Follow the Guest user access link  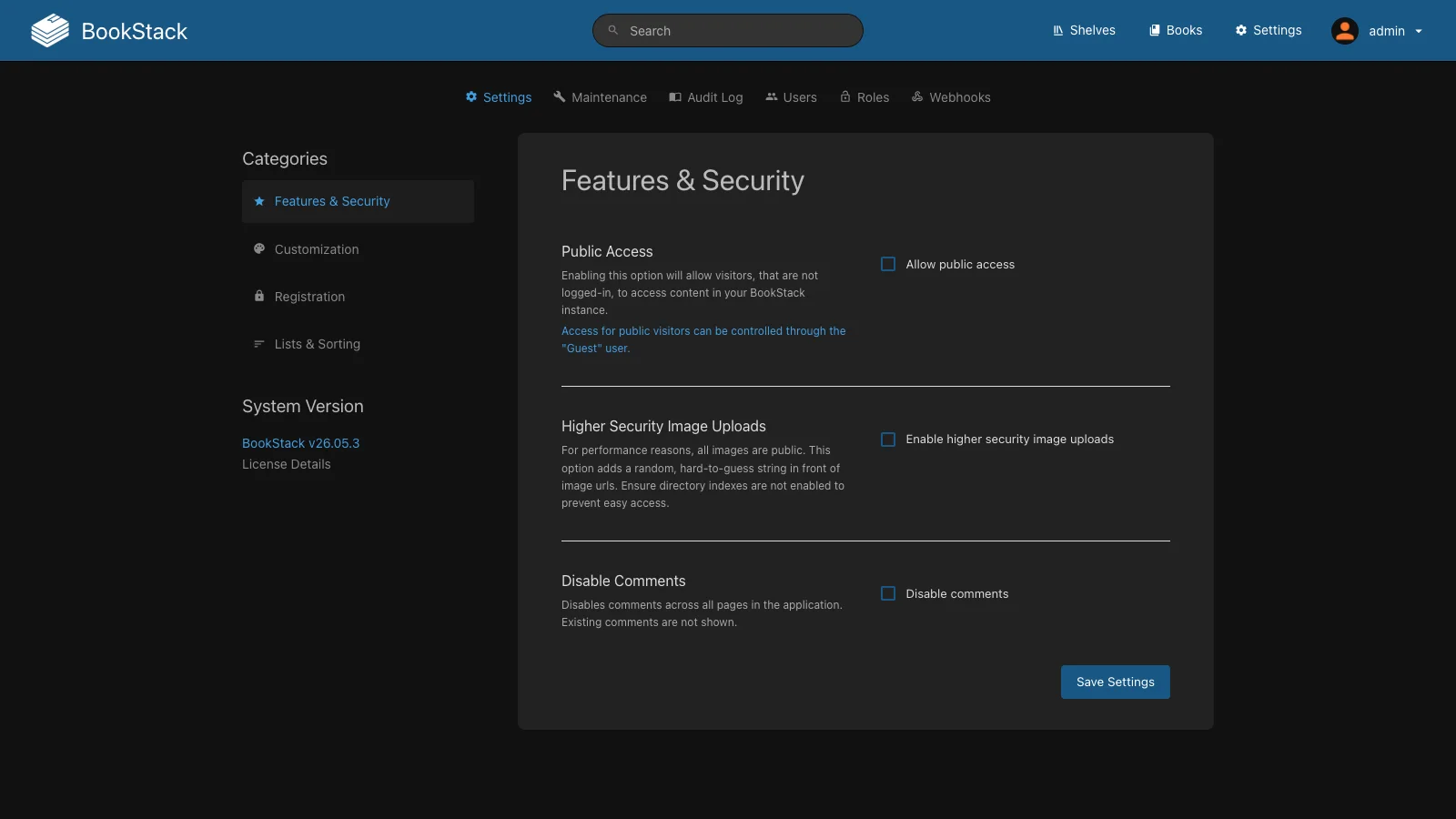click(703, 339)
